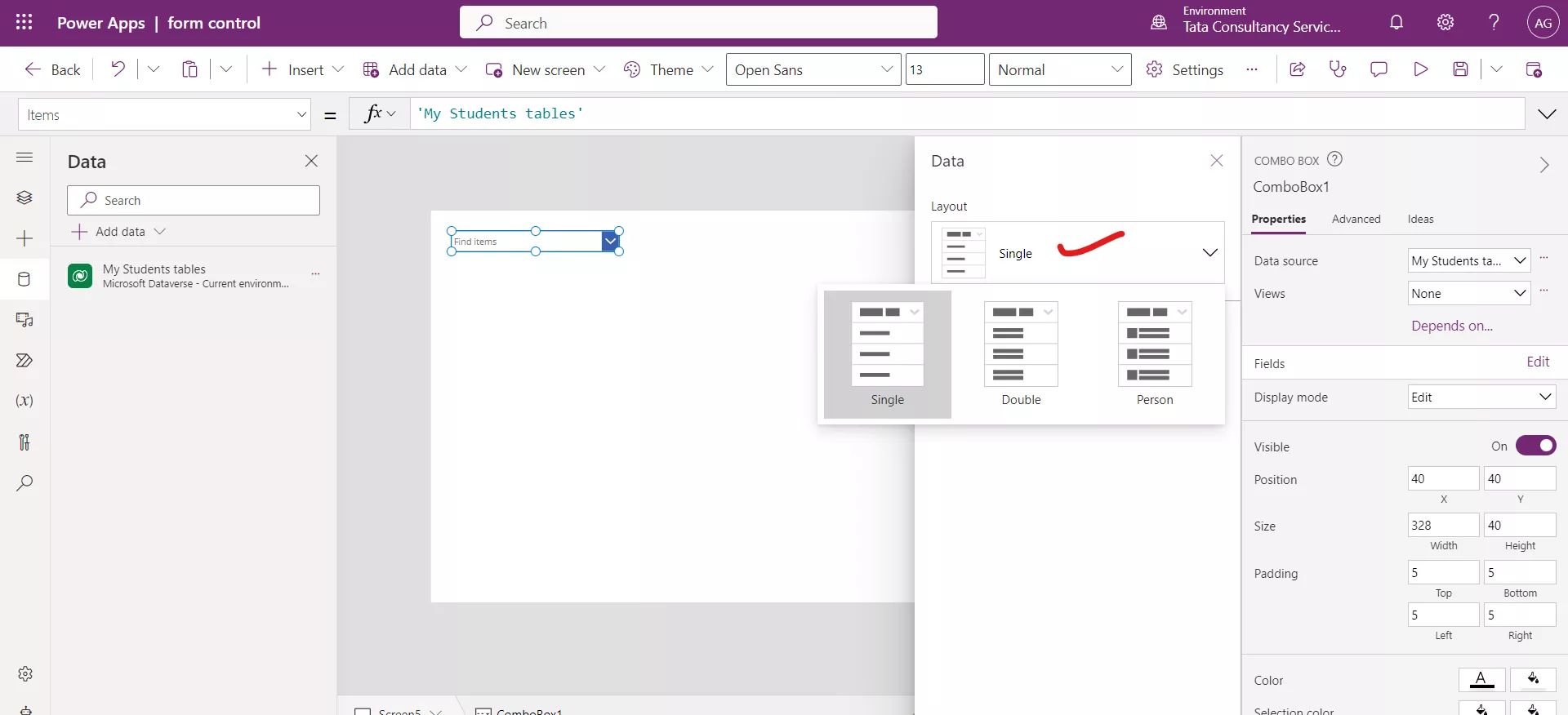Open the save options dropdown arrow
The image size is (1568, 715).
tap(1496, 69)
